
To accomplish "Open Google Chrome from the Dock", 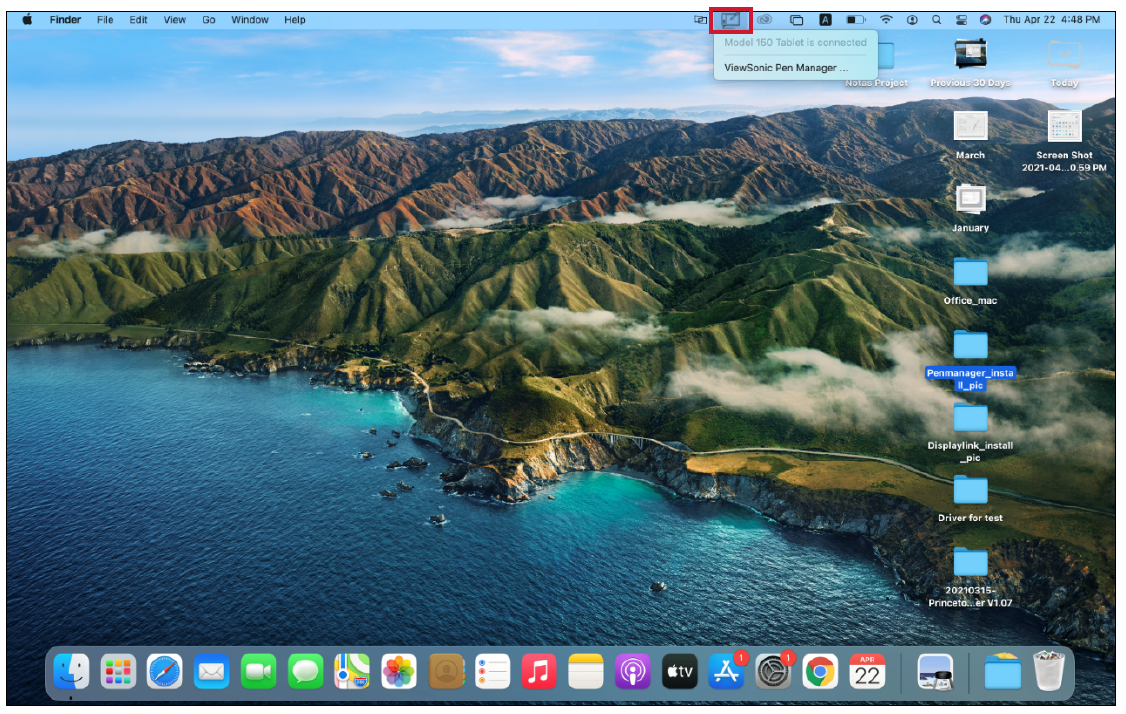I will 820,672.
